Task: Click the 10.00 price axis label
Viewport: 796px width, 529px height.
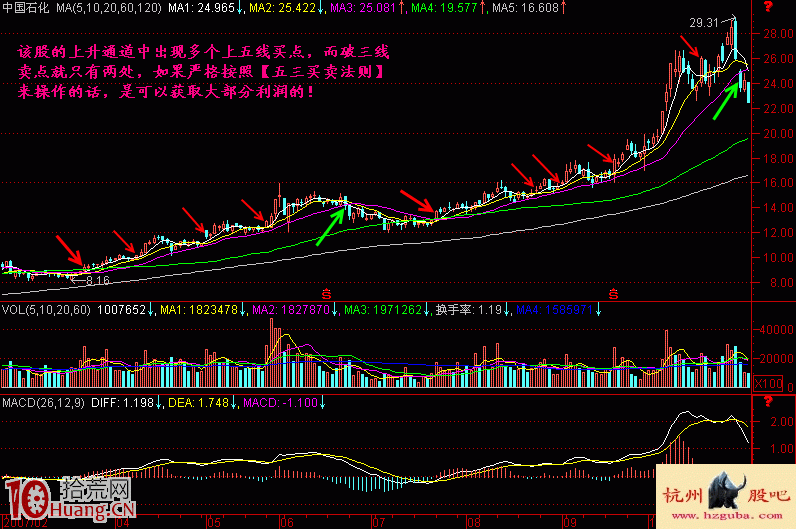Action: click(x=778, y=257)
